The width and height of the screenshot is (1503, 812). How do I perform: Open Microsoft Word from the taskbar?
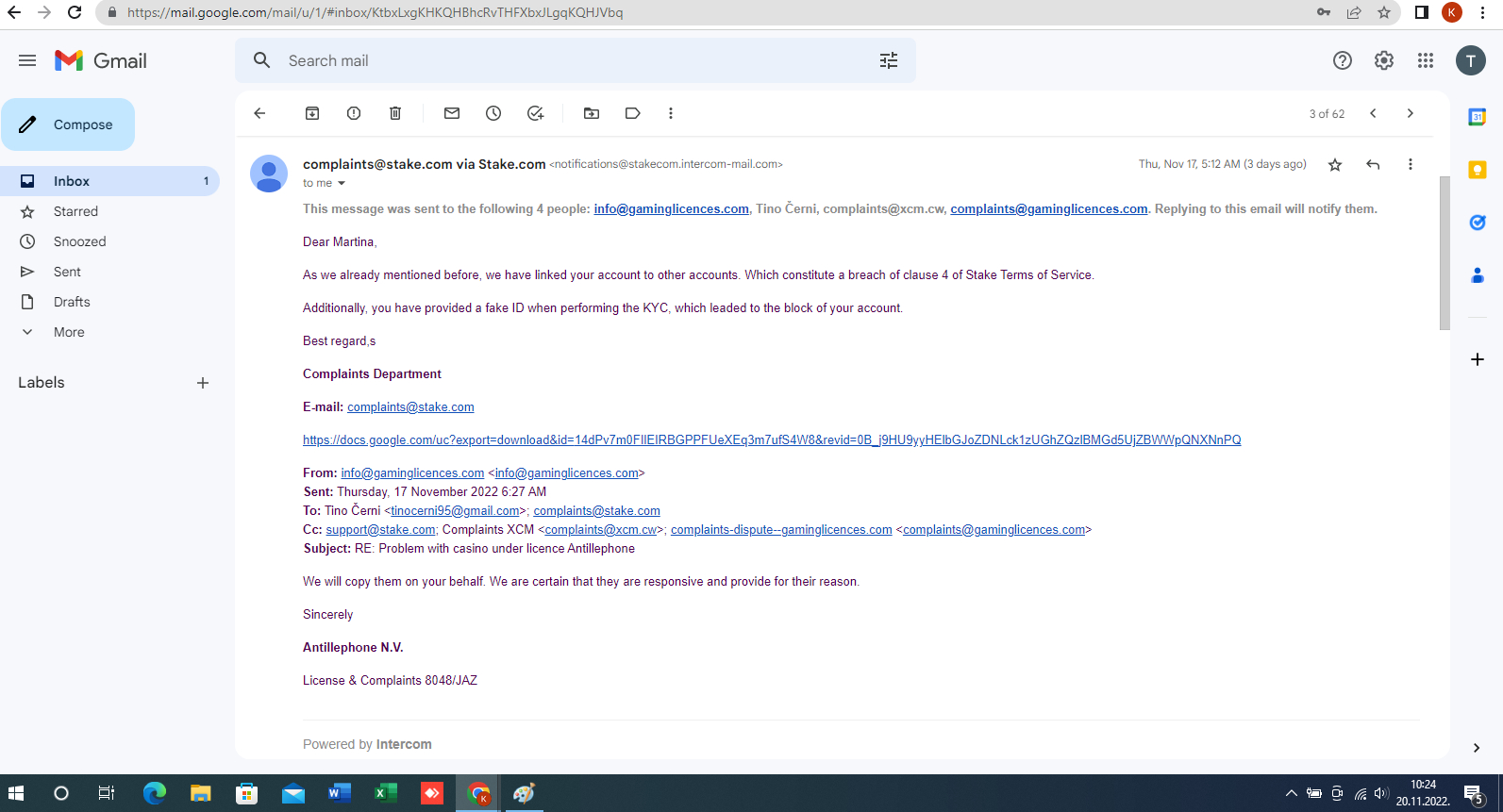click(339, 793)
